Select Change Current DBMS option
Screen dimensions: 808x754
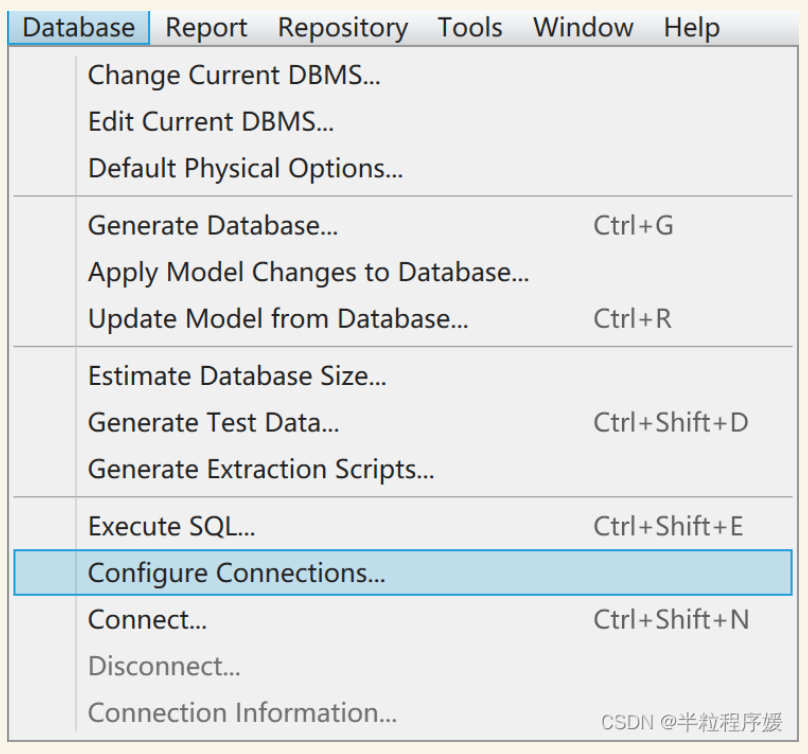point(234,75)
